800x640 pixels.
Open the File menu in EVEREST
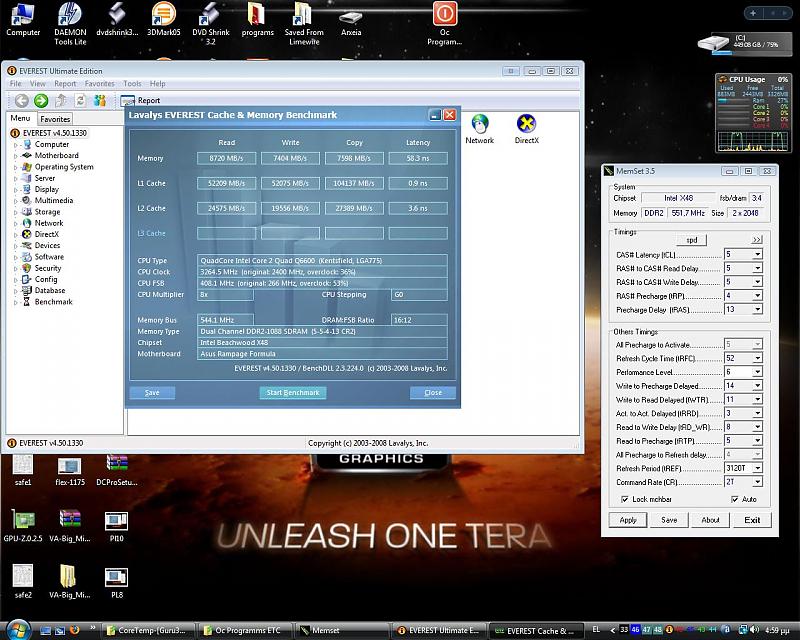15,84
